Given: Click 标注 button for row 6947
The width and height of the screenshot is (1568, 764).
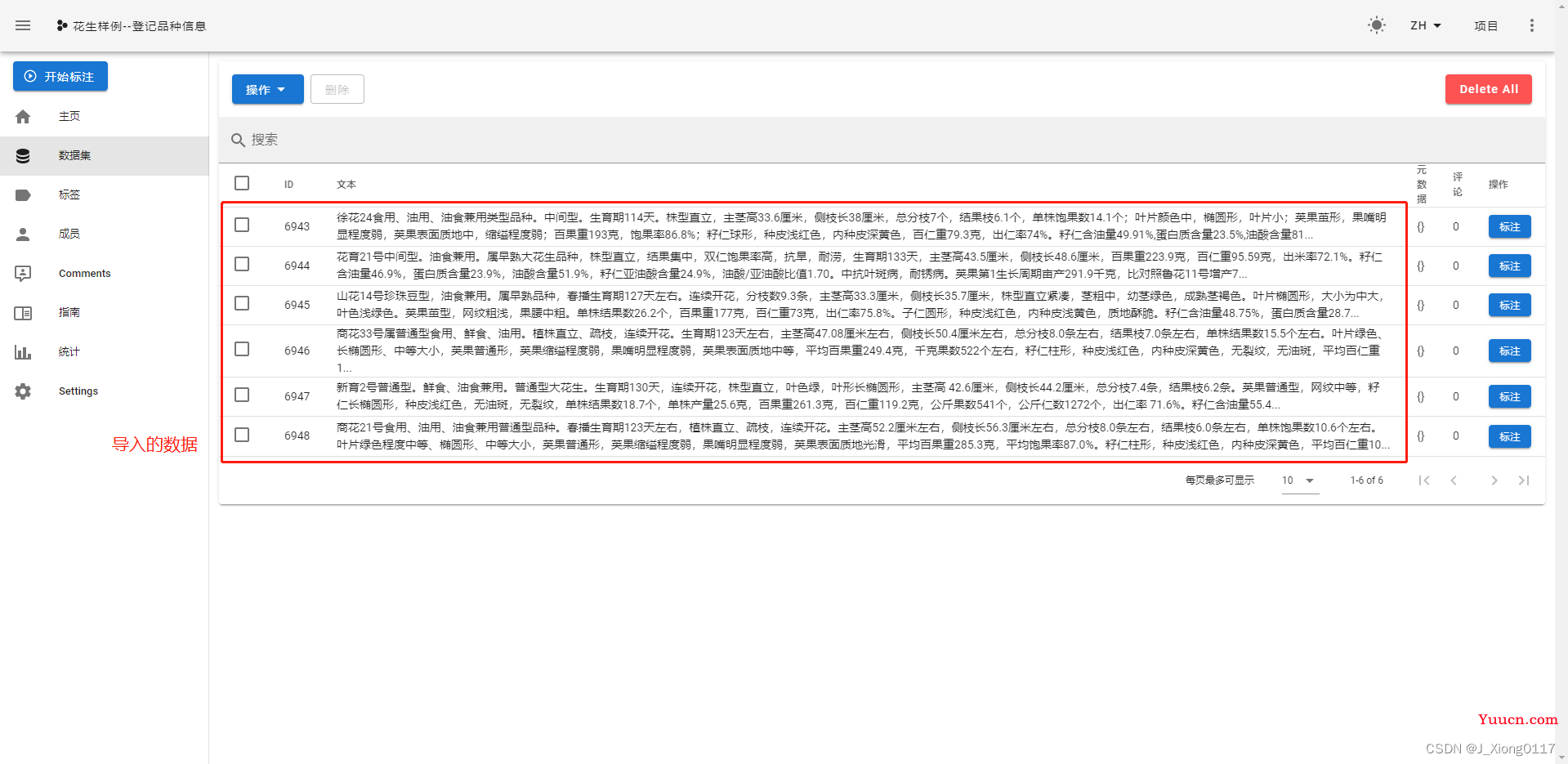Looking at the screenshot, I should click(1509, 396).
